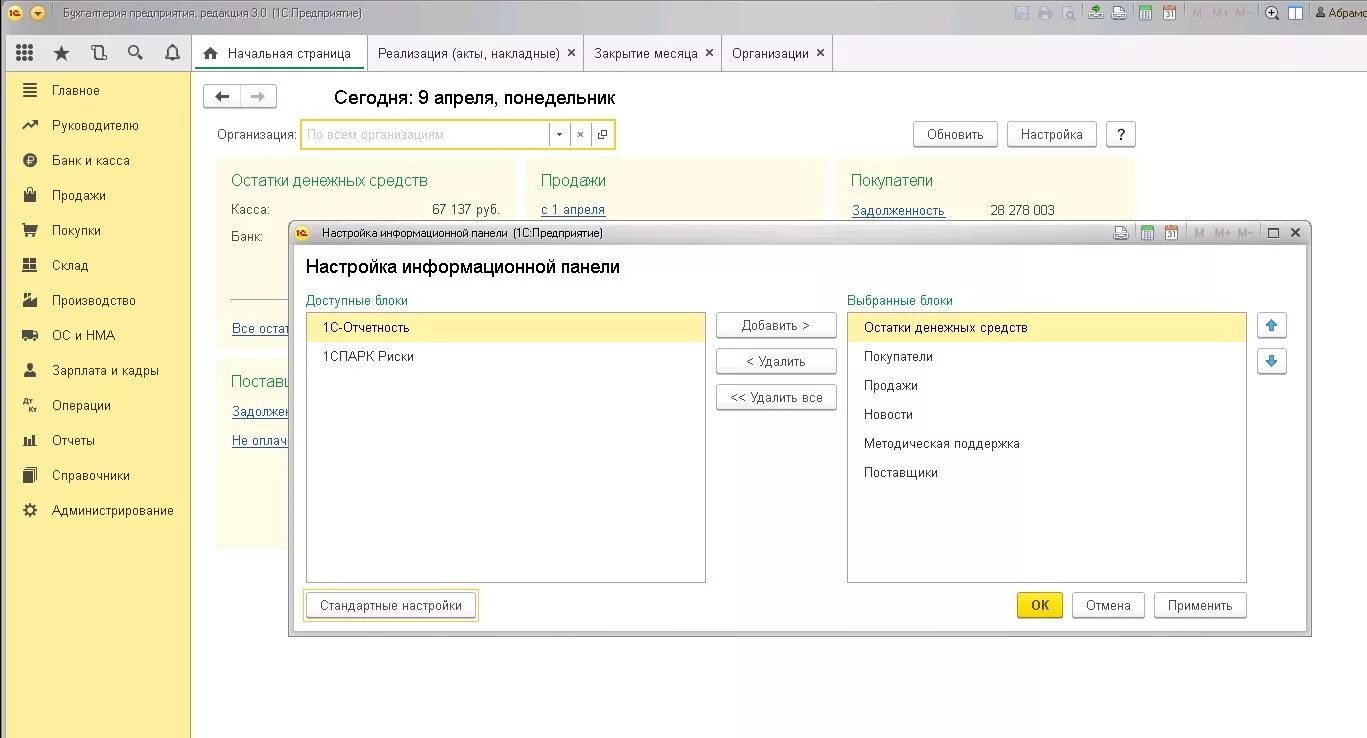1367x738 pixels.
Task: Open the с 1 апреля link
Action: [x=573, y=210]
